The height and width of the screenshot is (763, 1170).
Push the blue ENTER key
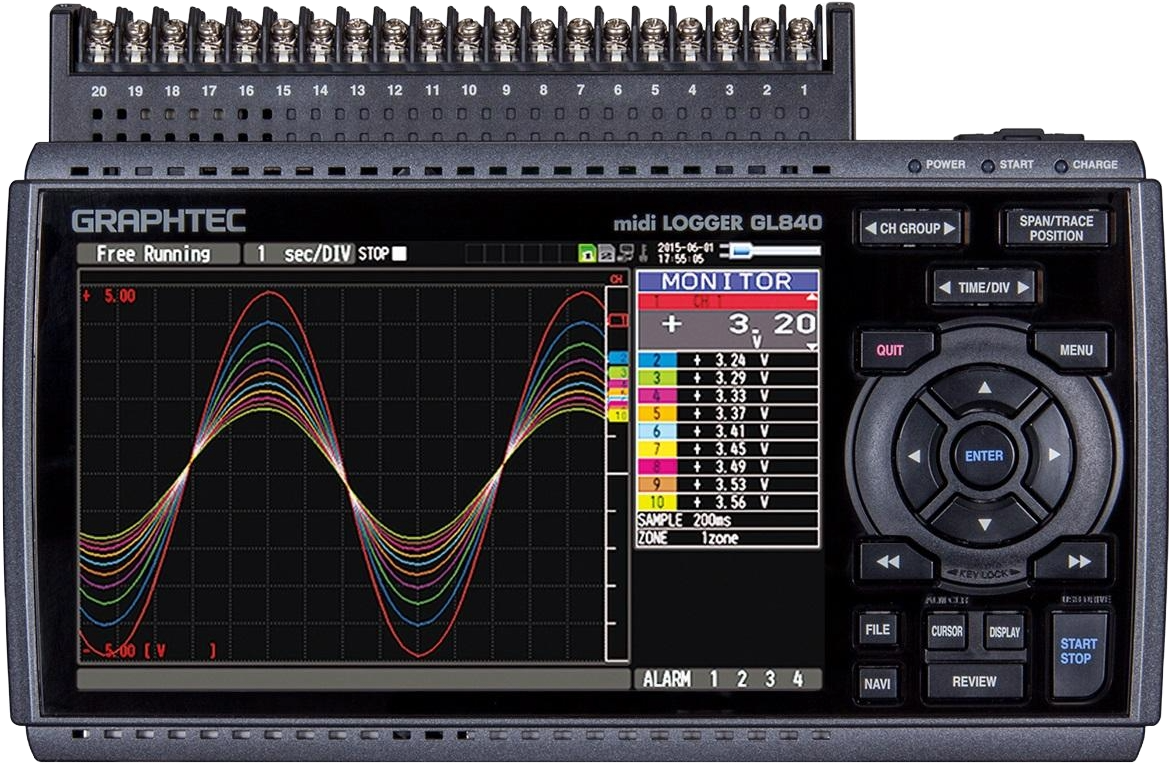click(984, 456)
